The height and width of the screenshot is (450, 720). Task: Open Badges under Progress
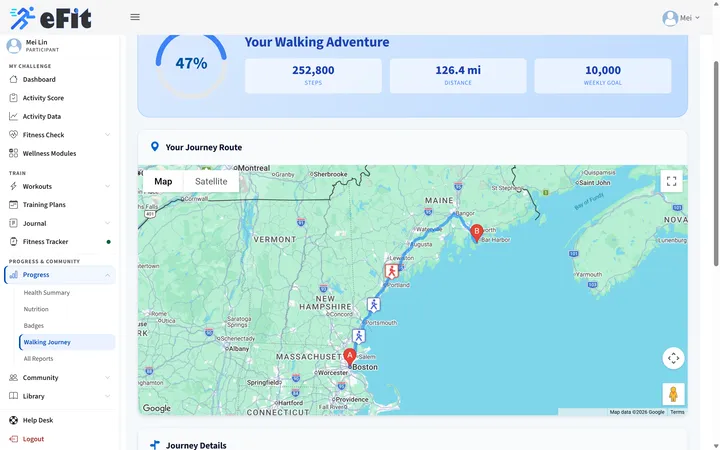click(34, 326)
